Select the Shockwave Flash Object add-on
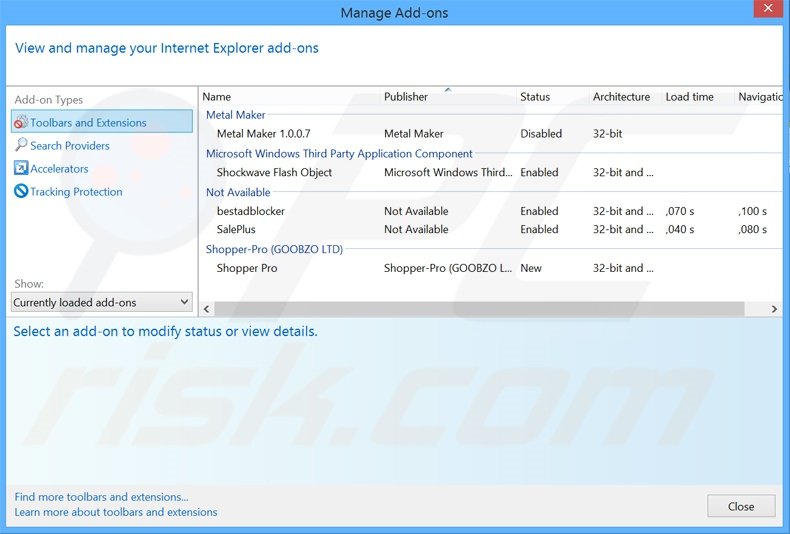Image resolution: width=790 pixels, height=534 pixels. pos(492,172)
